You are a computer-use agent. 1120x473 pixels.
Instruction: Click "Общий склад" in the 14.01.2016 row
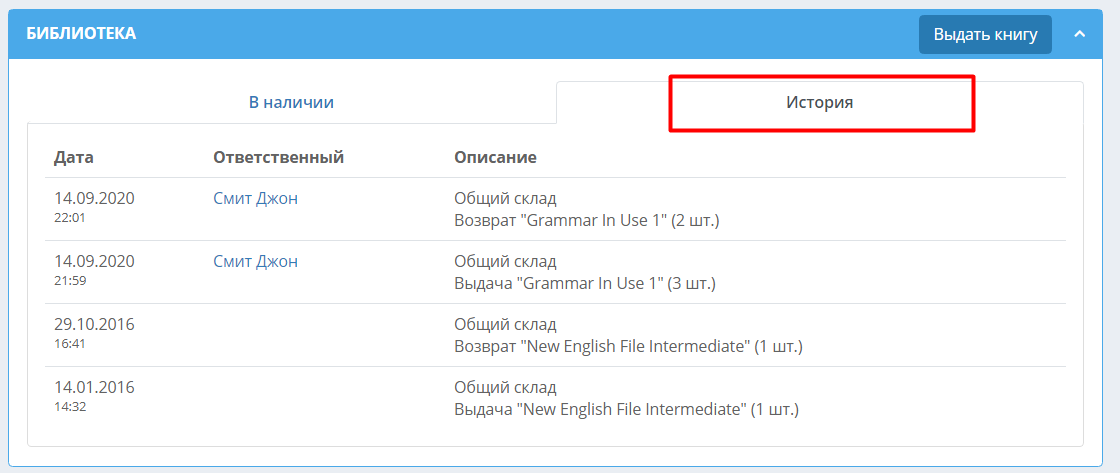[505, 387]
